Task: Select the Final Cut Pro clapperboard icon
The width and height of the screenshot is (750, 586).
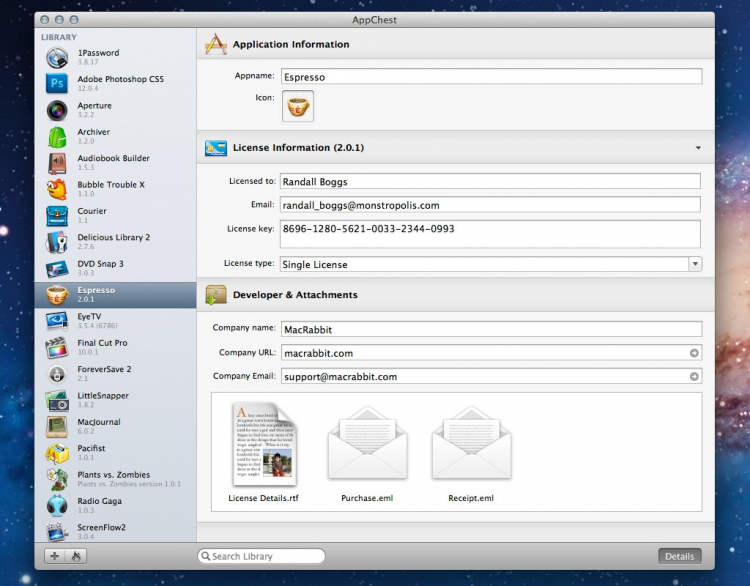Action: [57, 348]
